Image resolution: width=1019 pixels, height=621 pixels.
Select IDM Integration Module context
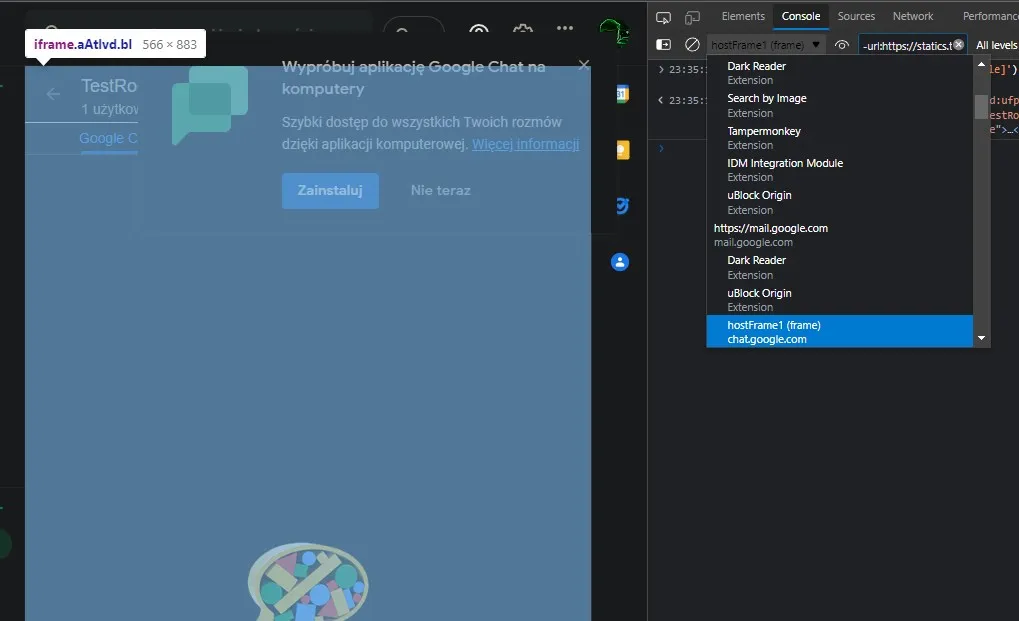[840, 170]
